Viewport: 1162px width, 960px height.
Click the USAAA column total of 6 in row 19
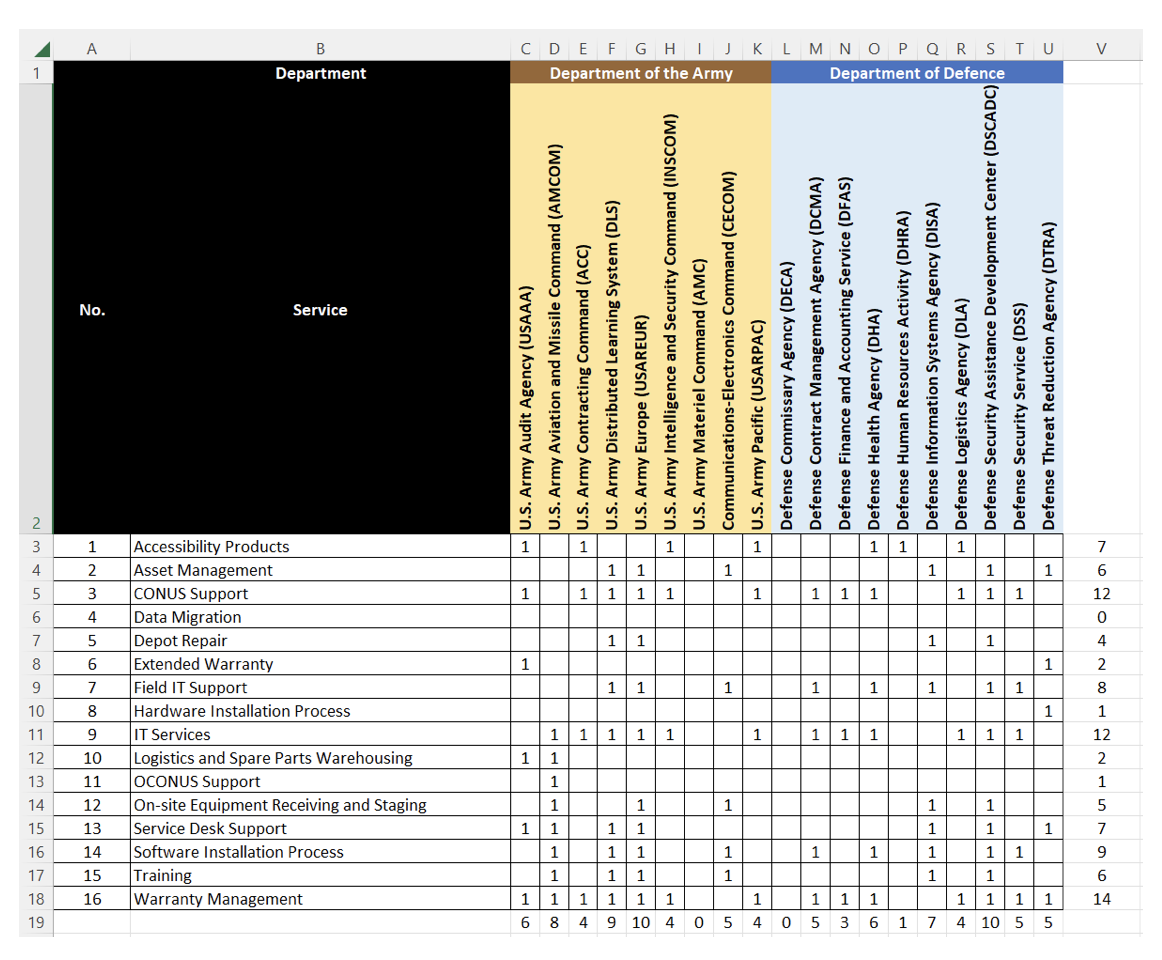pyautogui.click(x=525, y=922)
